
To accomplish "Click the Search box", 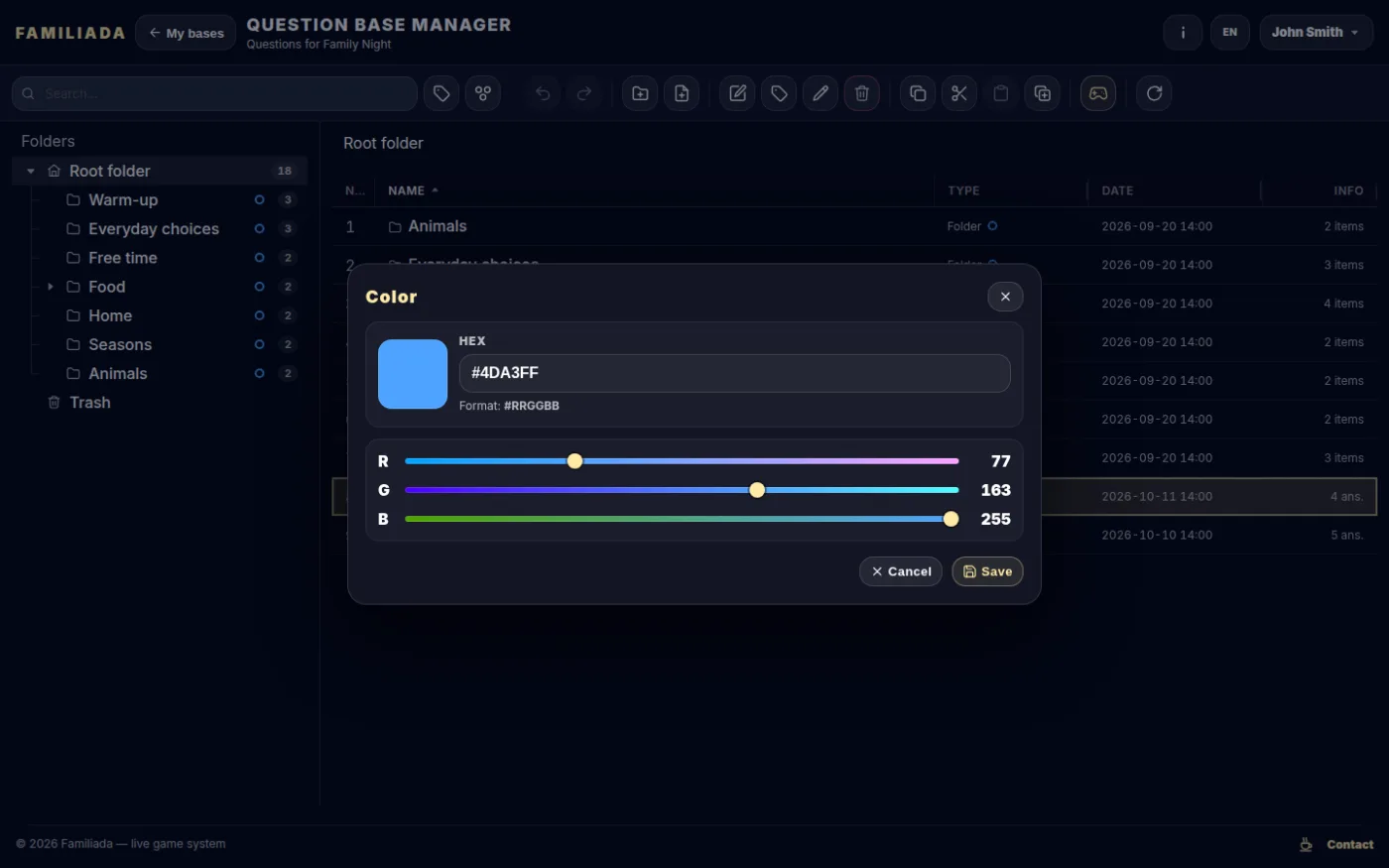I will (x=214, y=93).
